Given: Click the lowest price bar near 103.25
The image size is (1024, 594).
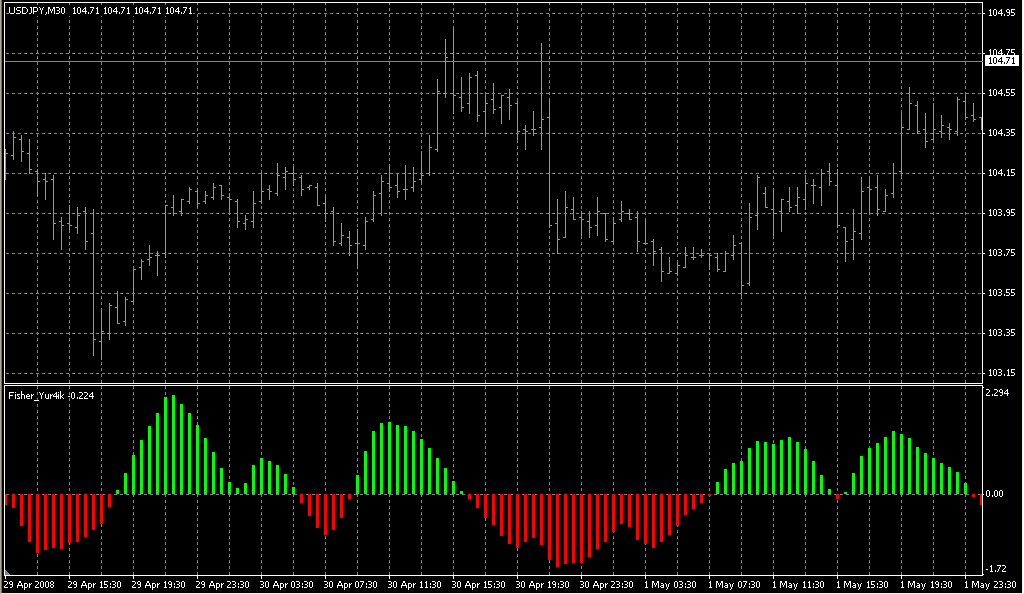Looking at the screenshot, I should tap(95, 340).
